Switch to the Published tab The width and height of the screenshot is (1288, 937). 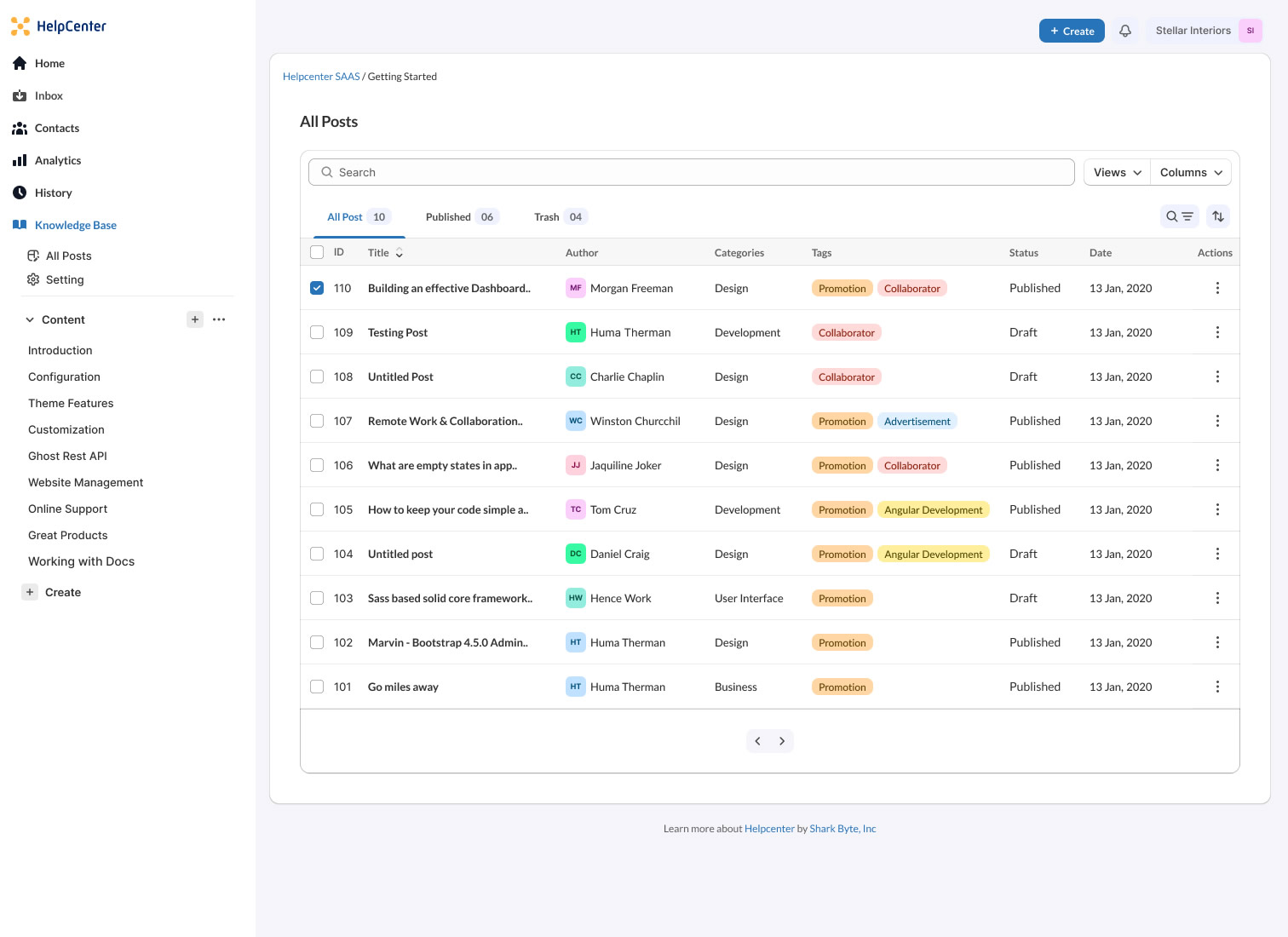pyautogui.click(x=461, y=217)
